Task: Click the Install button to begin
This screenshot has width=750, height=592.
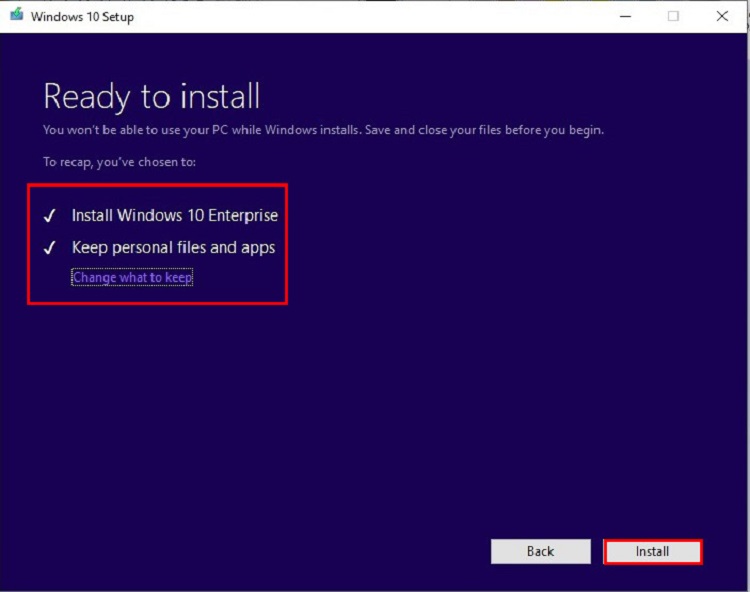Action: (652, 551)
